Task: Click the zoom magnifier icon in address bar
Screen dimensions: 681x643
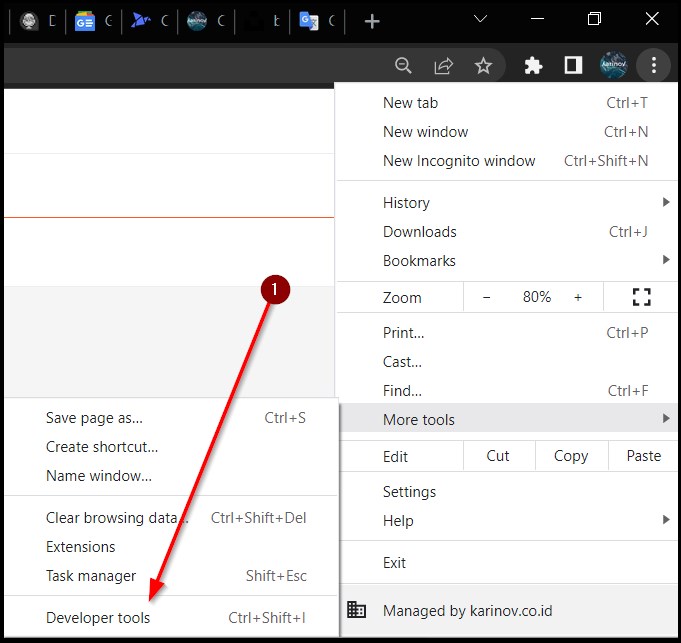Action: (403, 66)
